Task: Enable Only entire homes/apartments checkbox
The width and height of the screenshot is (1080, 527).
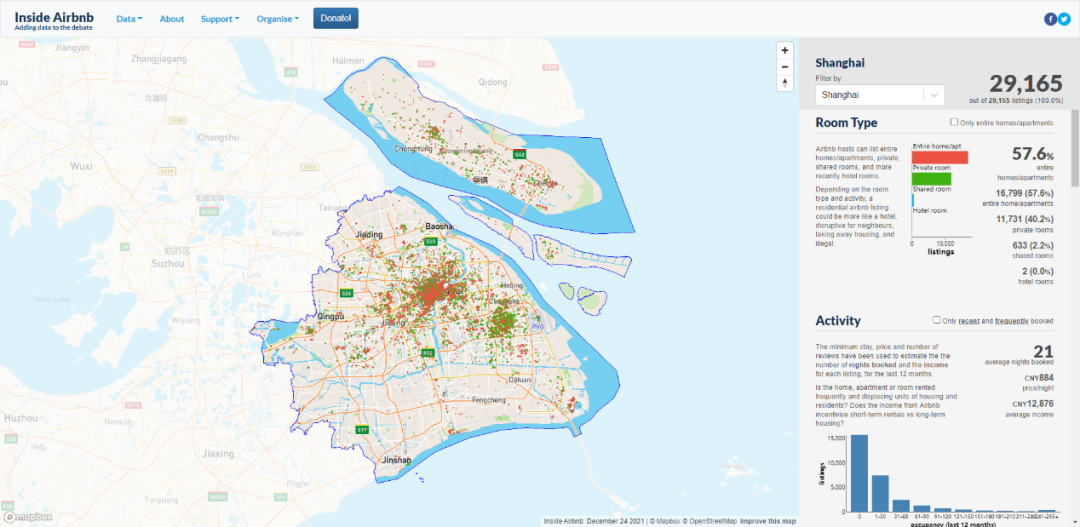Action: point(954,122)
